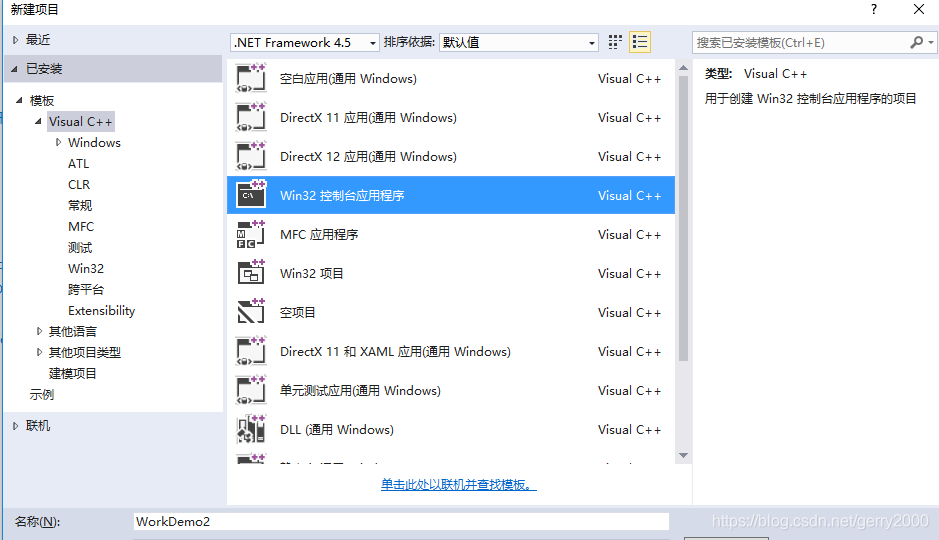This screenshot has width=939, height=540.
Task: Select the 空白应用(通用 Windows) template icon
Action: coord(251,78)
